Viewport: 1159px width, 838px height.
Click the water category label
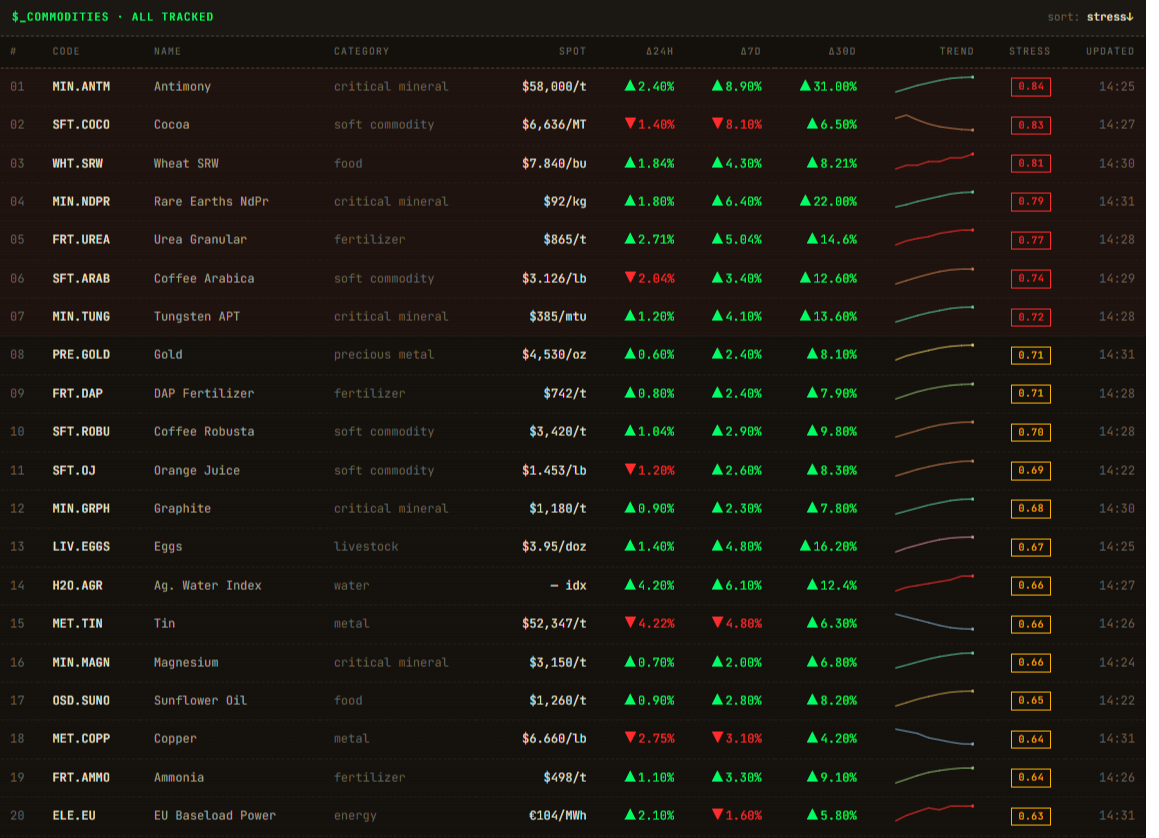[x=351, y=585]
